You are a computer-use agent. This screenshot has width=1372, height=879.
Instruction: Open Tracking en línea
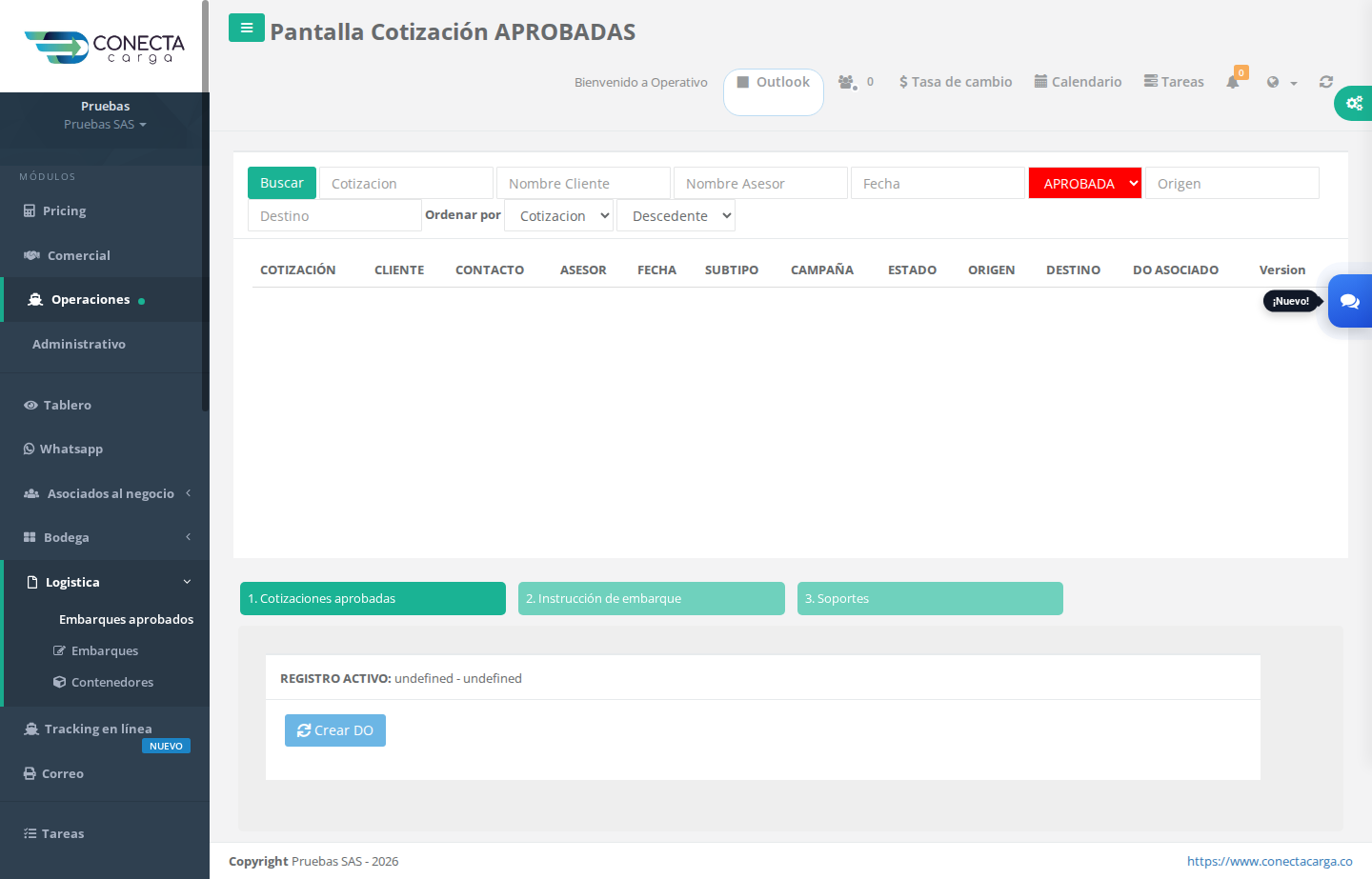coord(103,729)
